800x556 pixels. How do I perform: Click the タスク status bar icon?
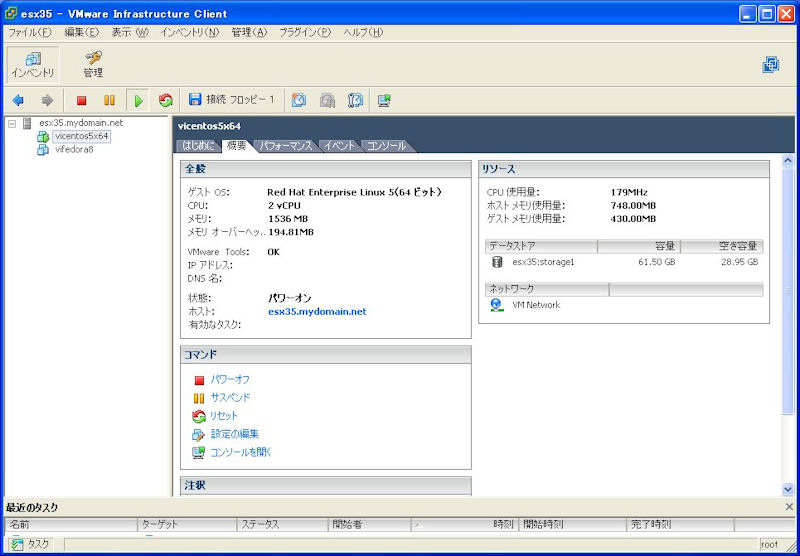(17, 544)
